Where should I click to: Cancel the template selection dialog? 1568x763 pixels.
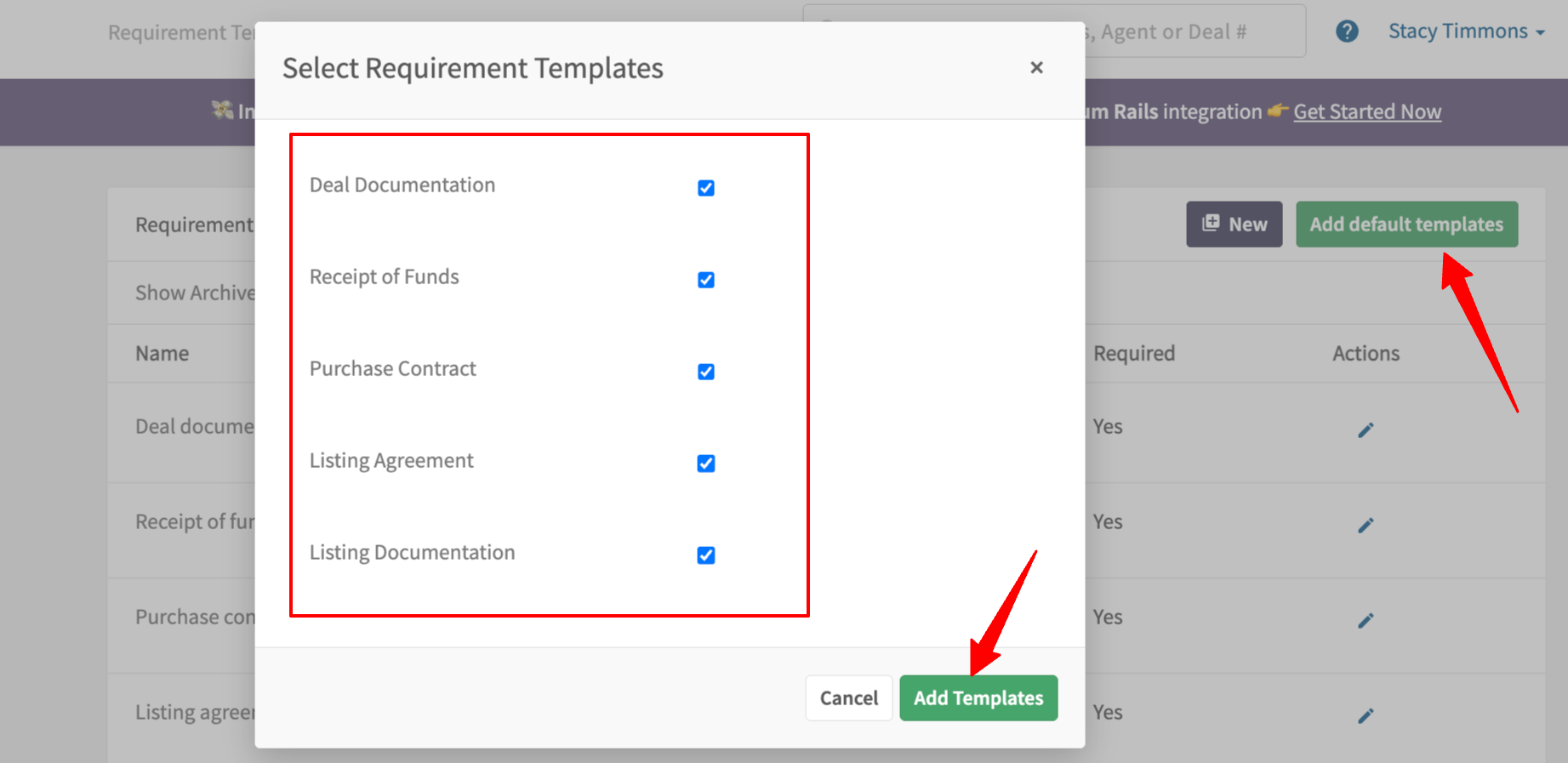(848, 698)
